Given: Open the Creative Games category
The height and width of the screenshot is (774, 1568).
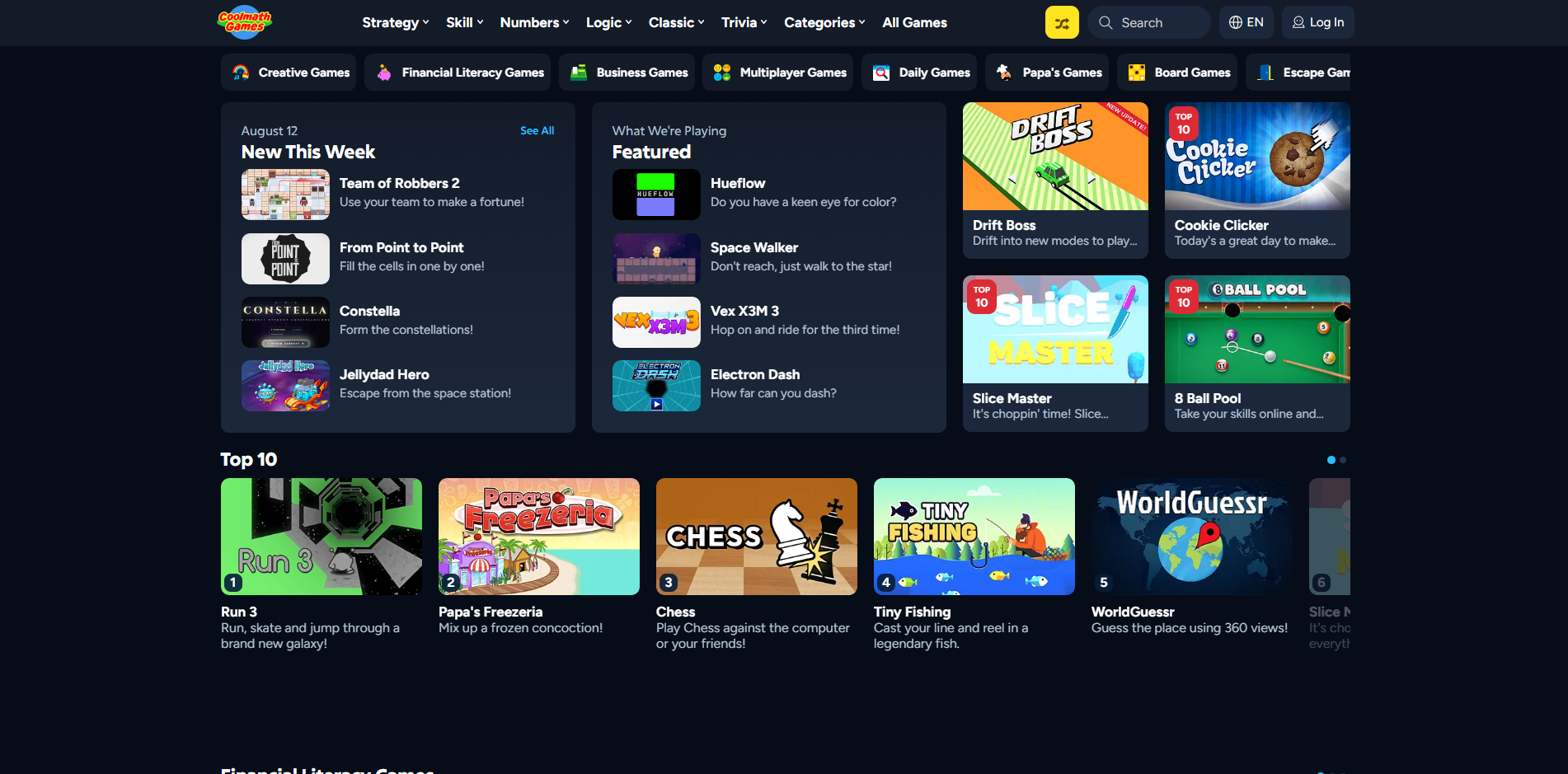Looking at the screenshot, I should click(x=289, y=73).
